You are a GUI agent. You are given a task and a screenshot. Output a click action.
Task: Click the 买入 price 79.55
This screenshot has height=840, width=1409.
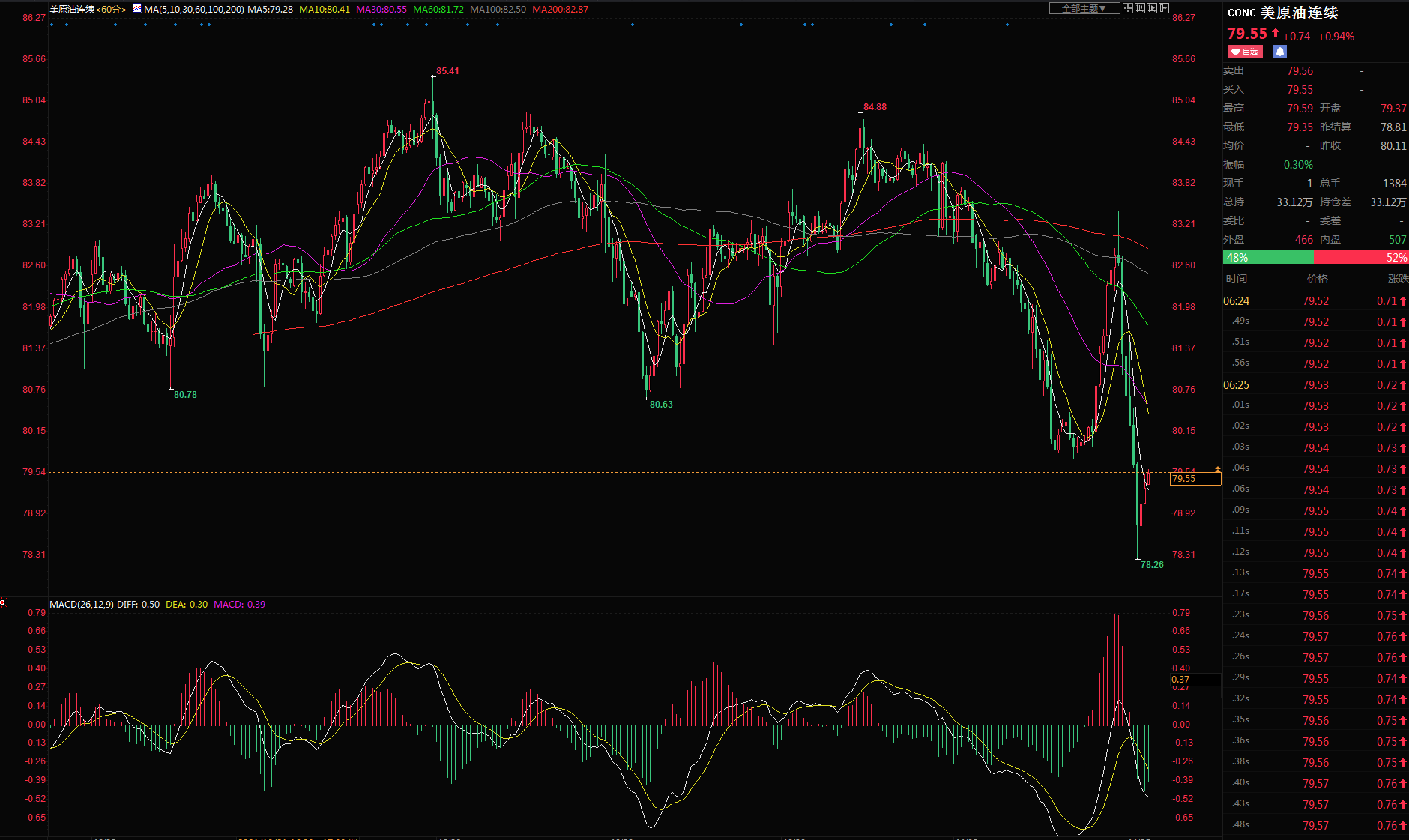coord(1300,90)
